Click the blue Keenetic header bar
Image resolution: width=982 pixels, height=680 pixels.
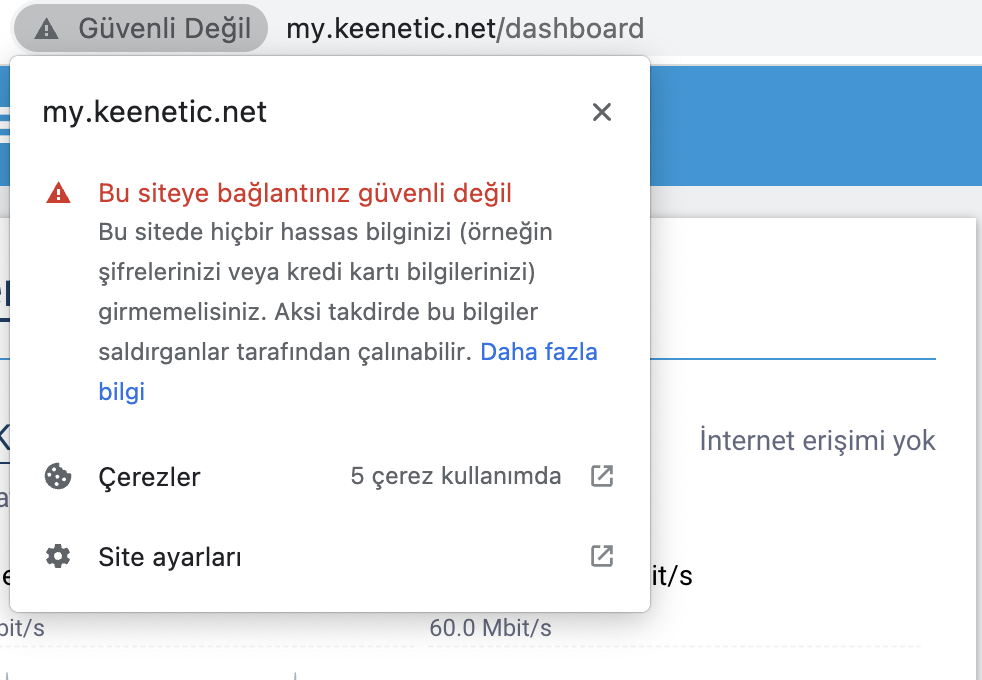coord(815,125)
